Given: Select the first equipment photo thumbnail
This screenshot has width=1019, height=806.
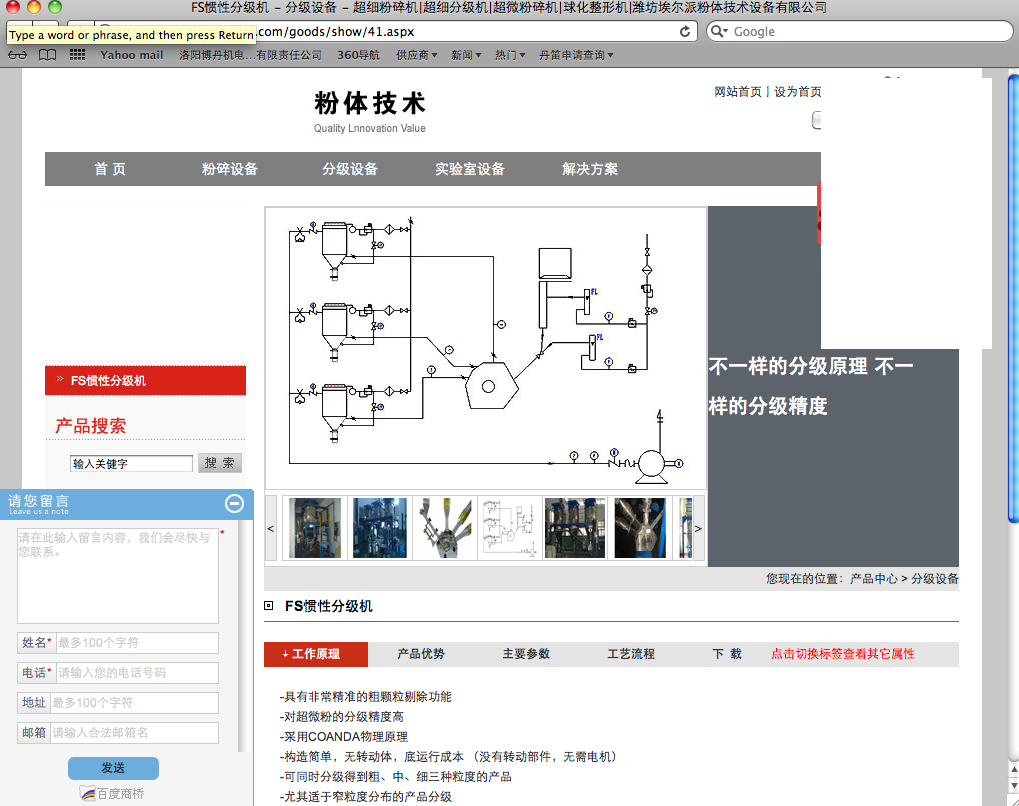Looking at the screenshot, I should point(315,528).
